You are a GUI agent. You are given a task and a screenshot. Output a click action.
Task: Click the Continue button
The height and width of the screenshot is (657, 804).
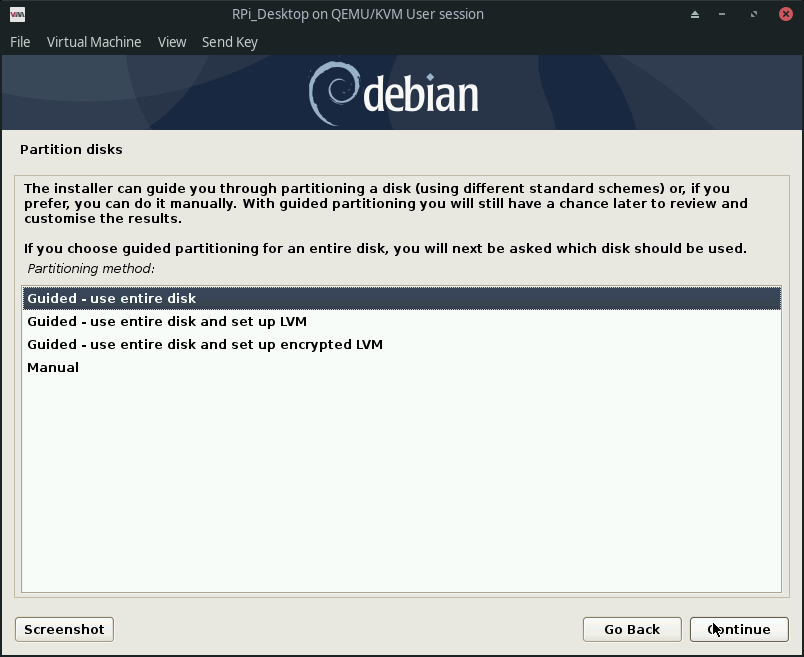[739, 629]
